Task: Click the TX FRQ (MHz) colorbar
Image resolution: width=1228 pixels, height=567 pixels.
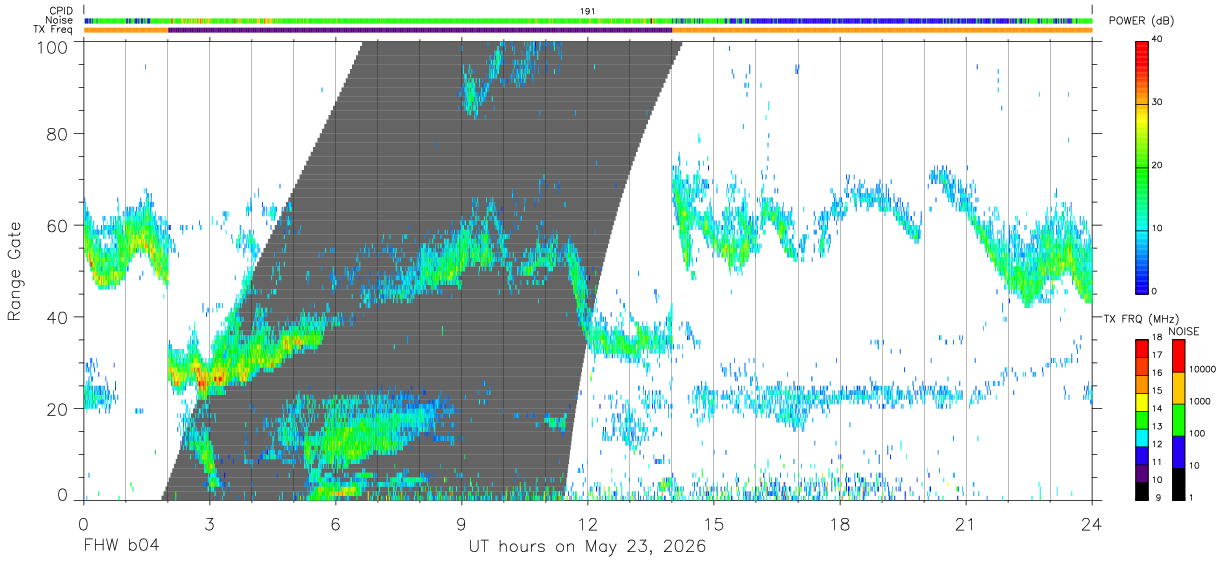Action: click(x=1142, y=420)
